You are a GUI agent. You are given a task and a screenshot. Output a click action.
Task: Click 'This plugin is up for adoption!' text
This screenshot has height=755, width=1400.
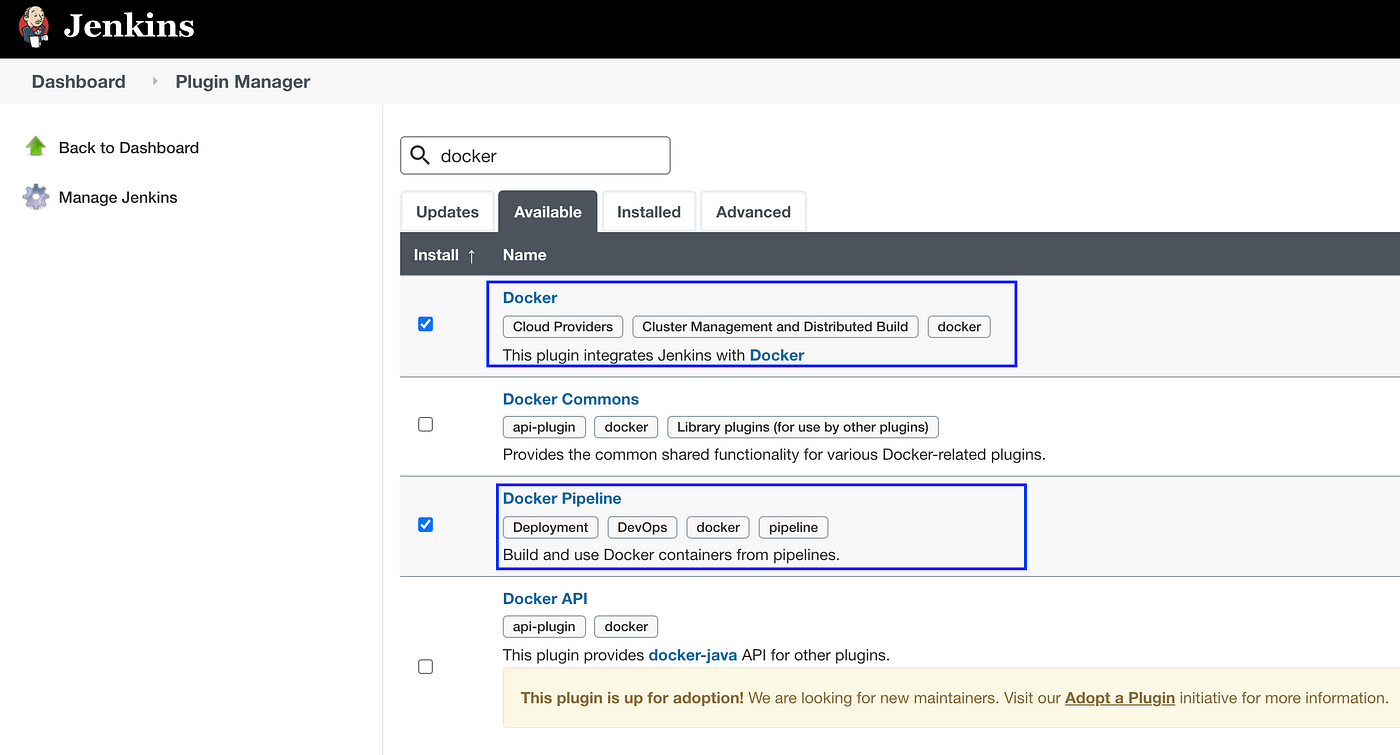(x=632, y=698)
